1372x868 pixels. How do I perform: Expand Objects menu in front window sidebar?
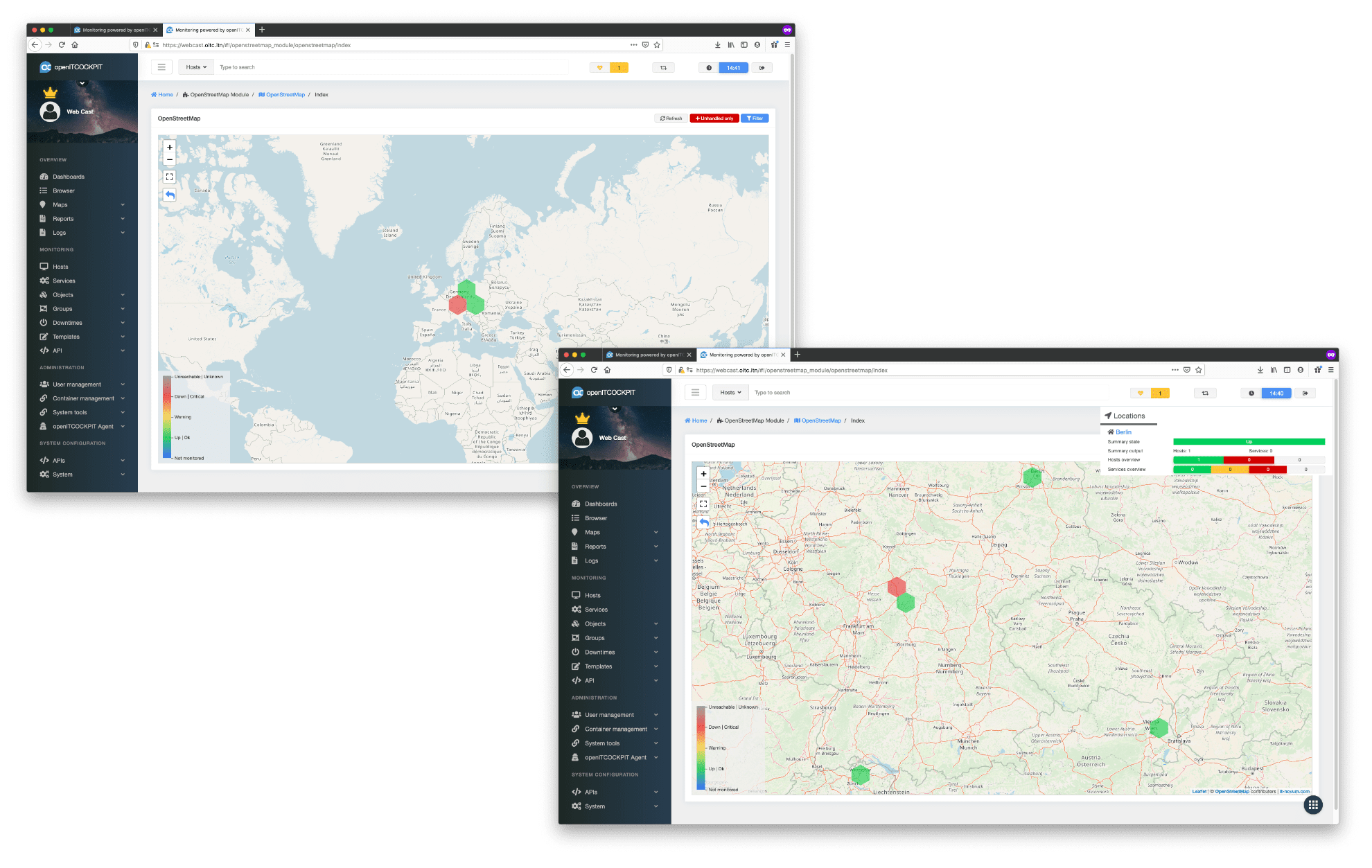(615, 623)
